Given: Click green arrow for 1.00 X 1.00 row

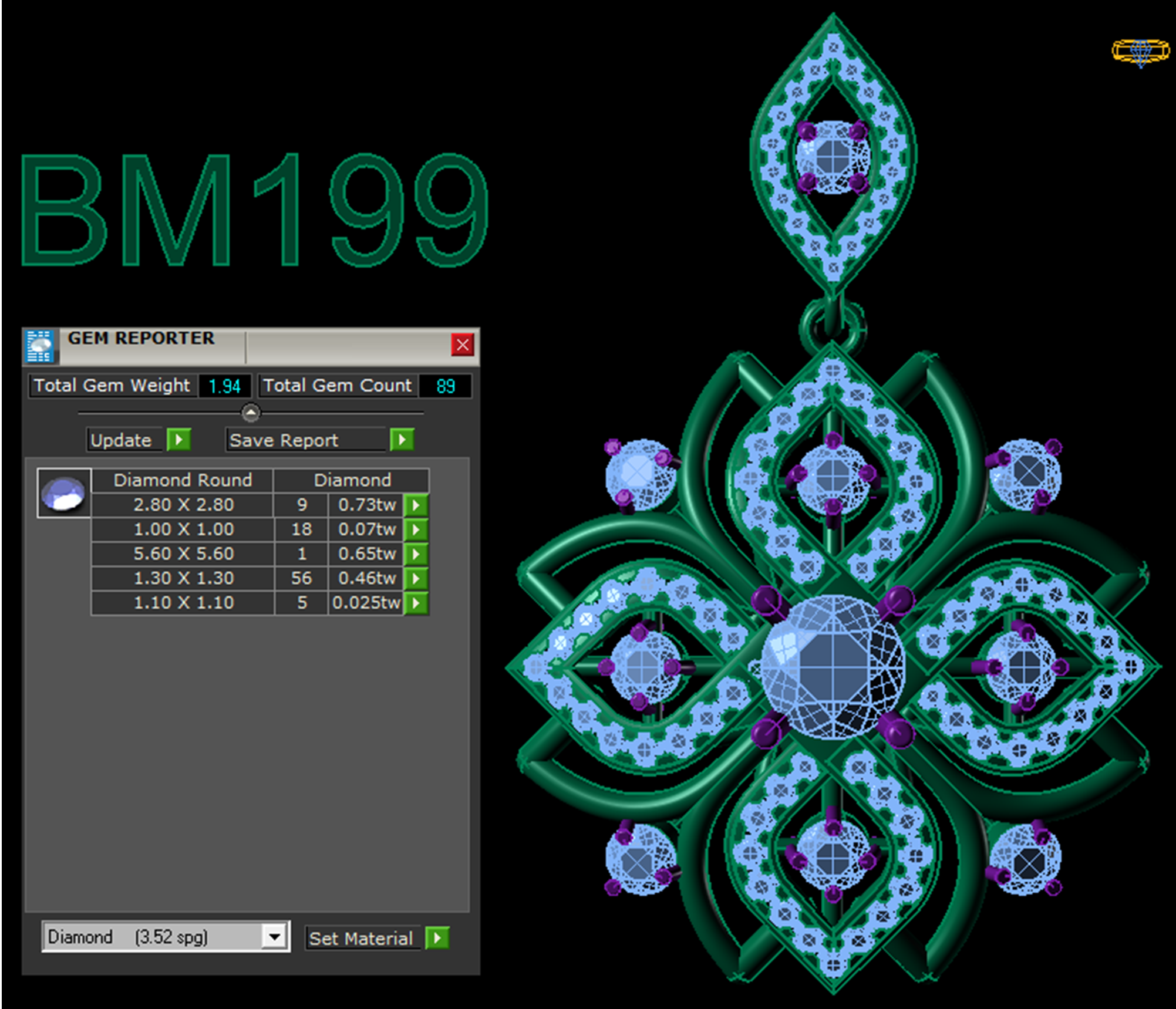Looking at the screenshot, I should point(416,529).
